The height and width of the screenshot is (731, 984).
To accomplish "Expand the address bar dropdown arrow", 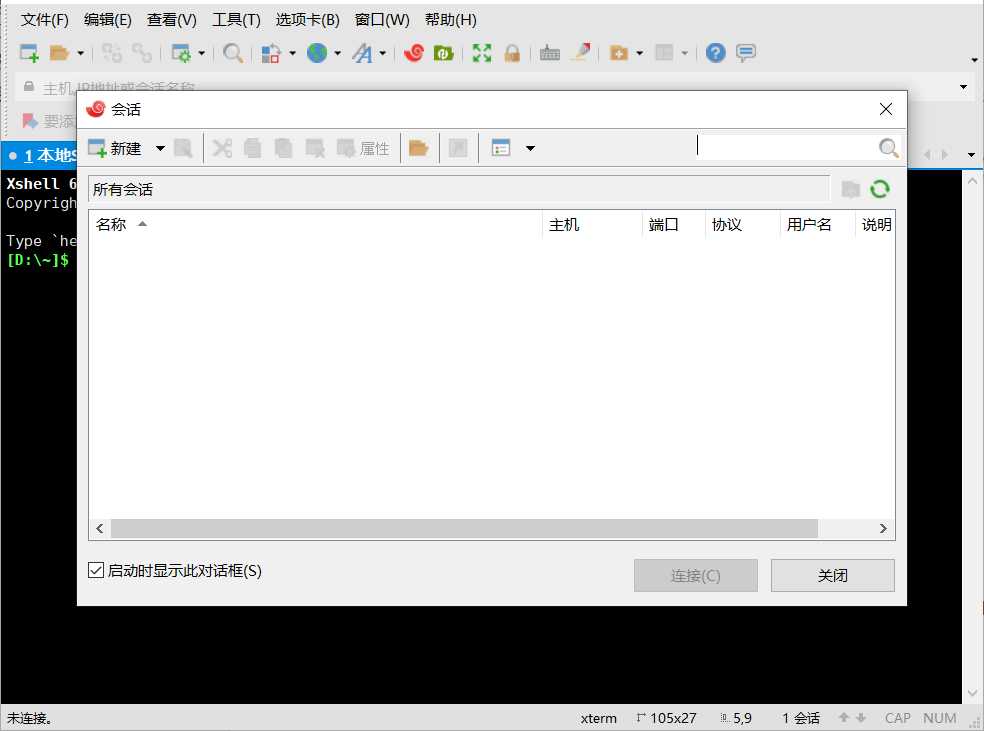I will click(963, 87).
